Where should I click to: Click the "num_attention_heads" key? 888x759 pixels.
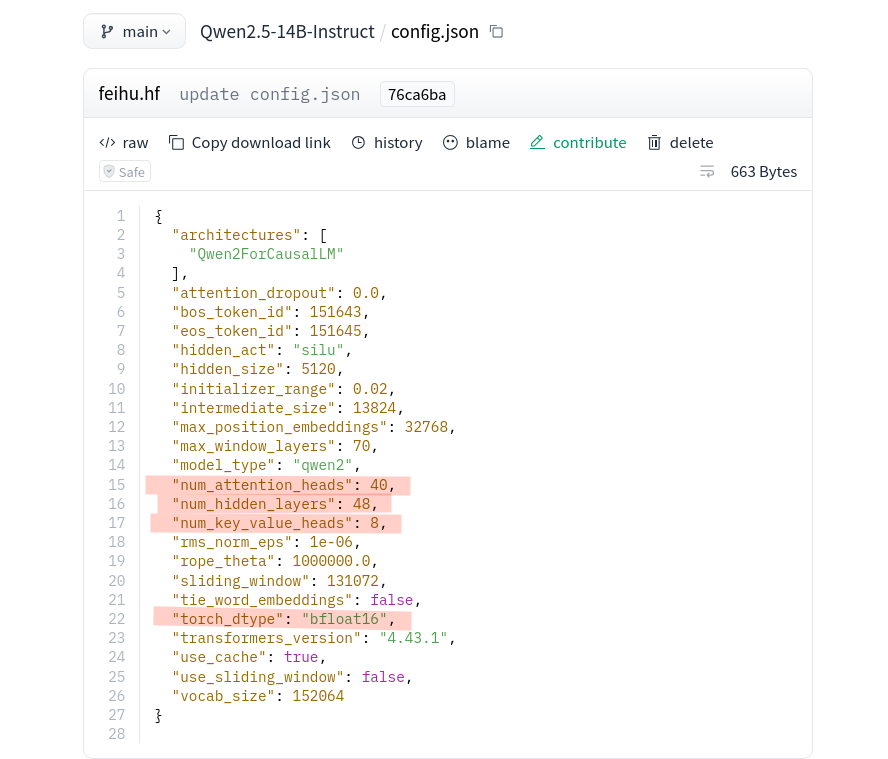click(x=262, y=485)
